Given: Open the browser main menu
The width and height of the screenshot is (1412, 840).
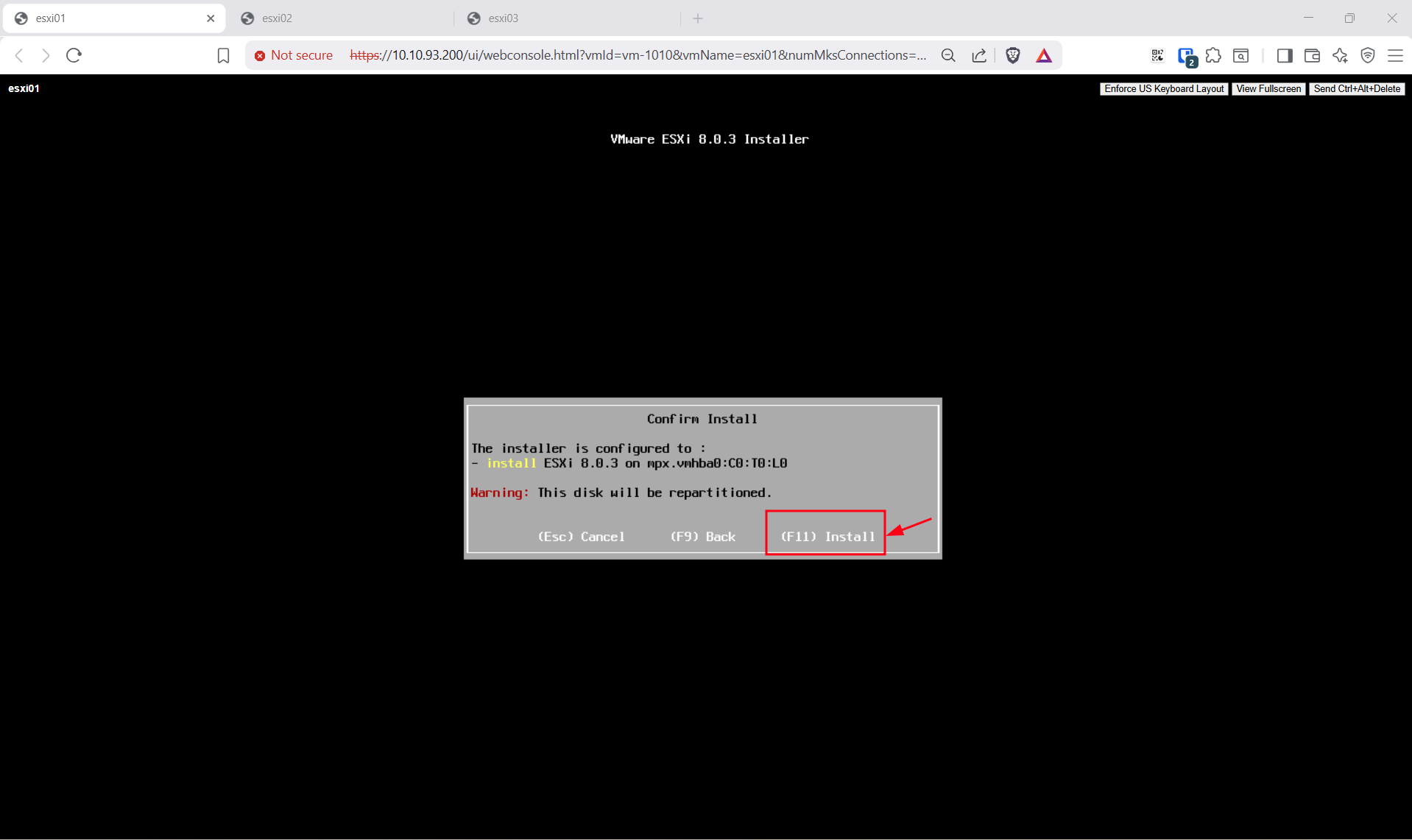Looking at the screenshot, I should [x=1395, y=55].
